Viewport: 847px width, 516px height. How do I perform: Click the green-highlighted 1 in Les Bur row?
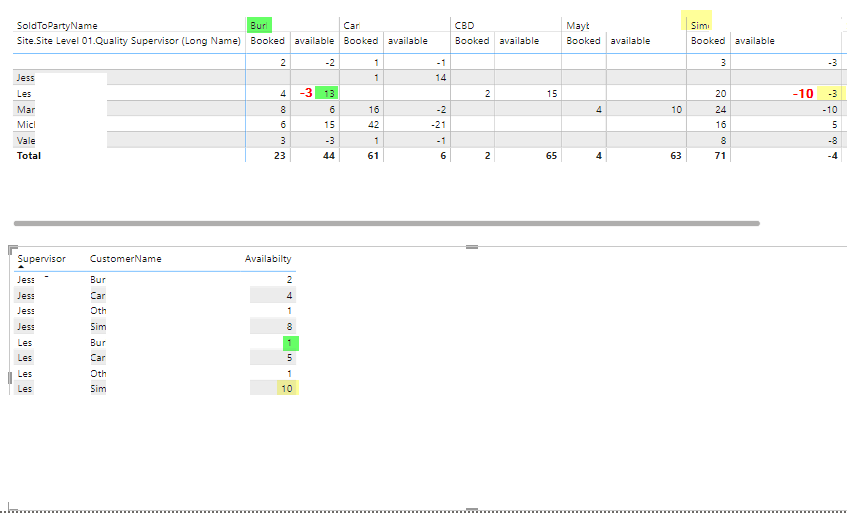(291, 343)
